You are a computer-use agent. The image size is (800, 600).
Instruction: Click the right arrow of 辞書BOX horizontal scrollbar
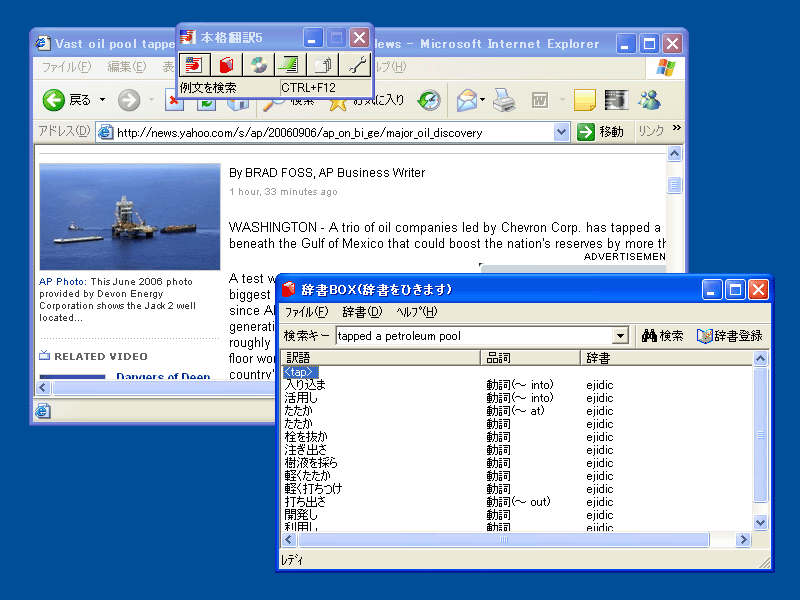[x=743, y=539]
